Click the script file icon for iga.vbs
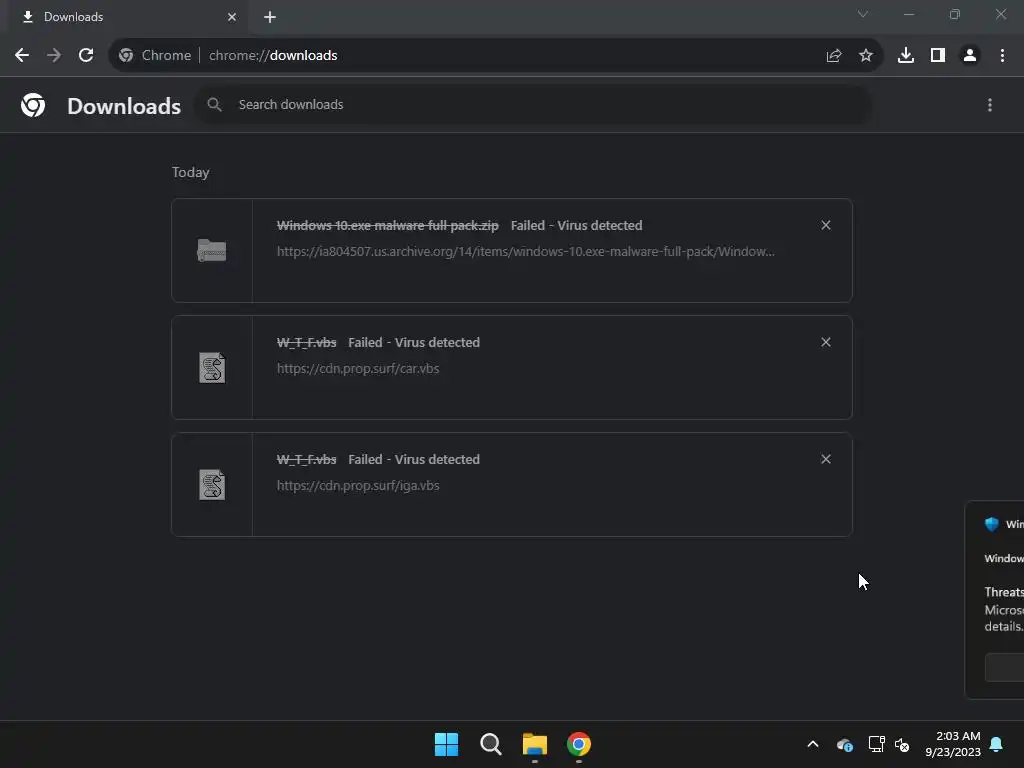Image resolution: width=1024 pixels, height=768 pixels. pyautogui.click(x=212, y=485)
